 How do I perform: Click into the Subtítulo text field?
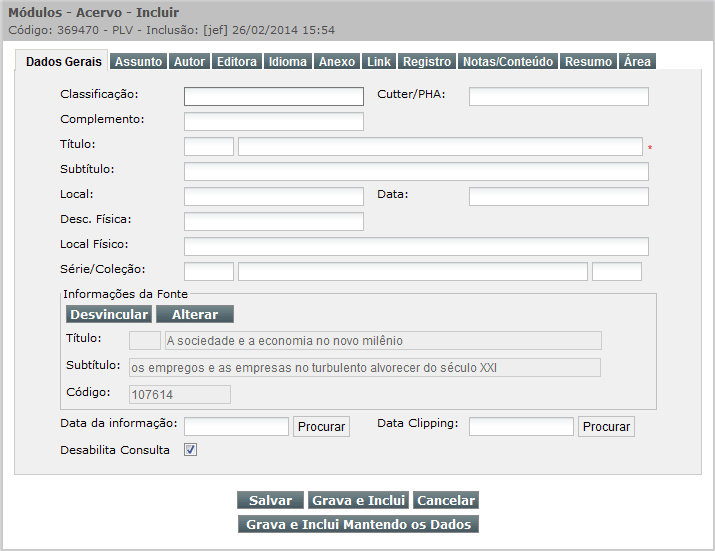pos(416,171)
